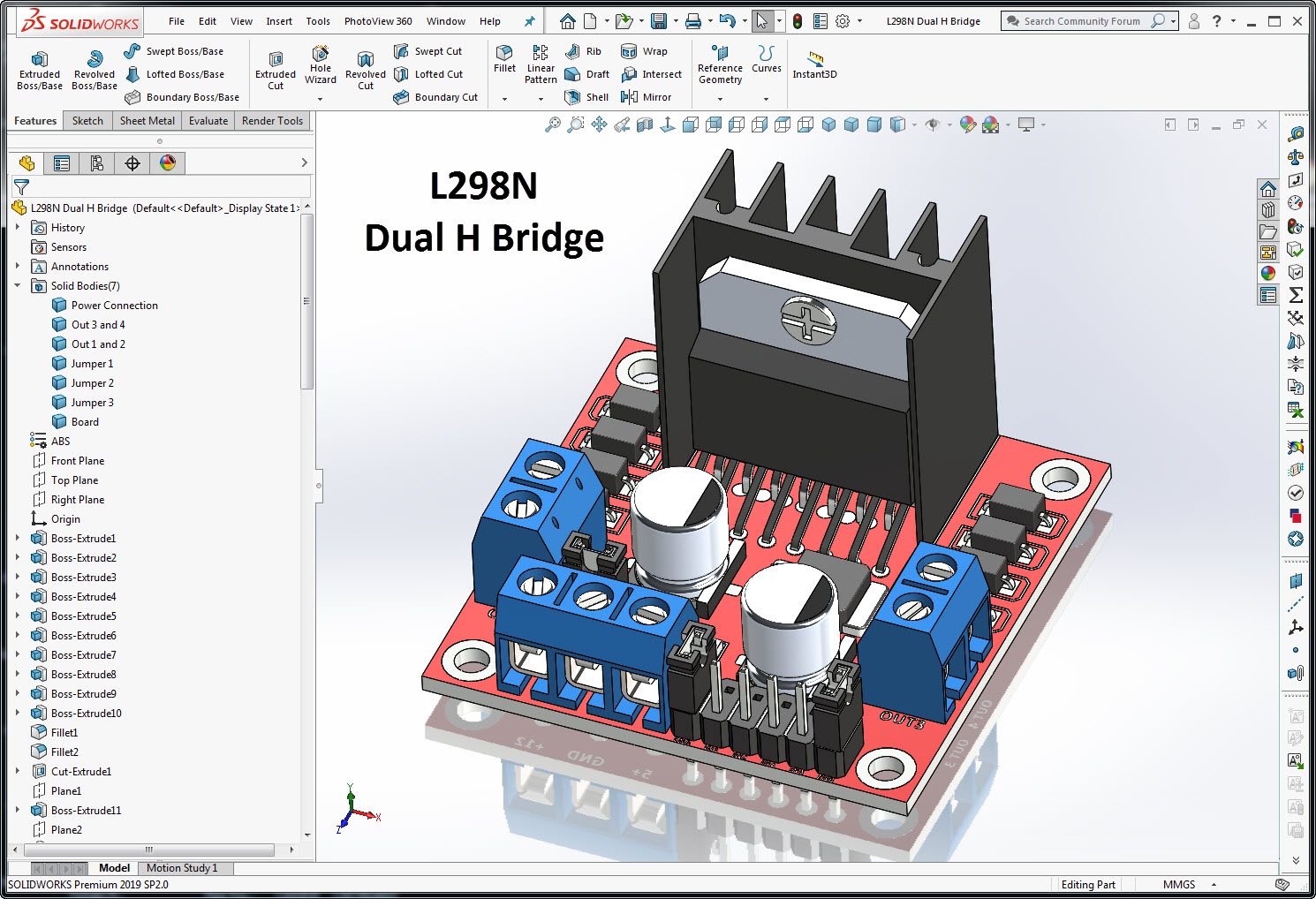Screen dimensions: 1316x899
Task: Click the feature tree vertical scrollbar
Action: 307,300
